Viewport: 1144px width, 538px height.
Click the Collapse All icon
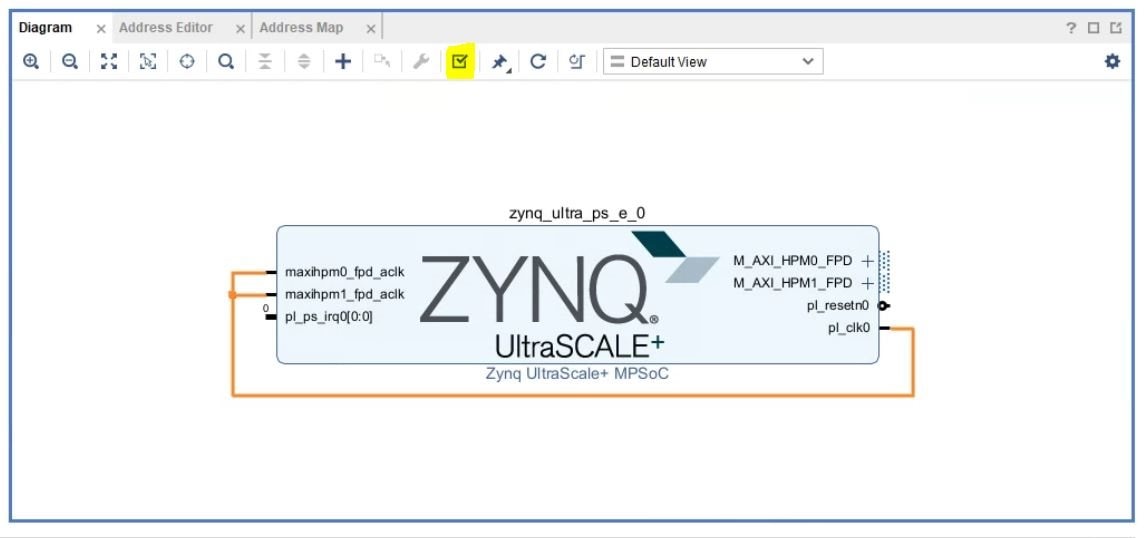pyautogui.click(x=265, y=62)
